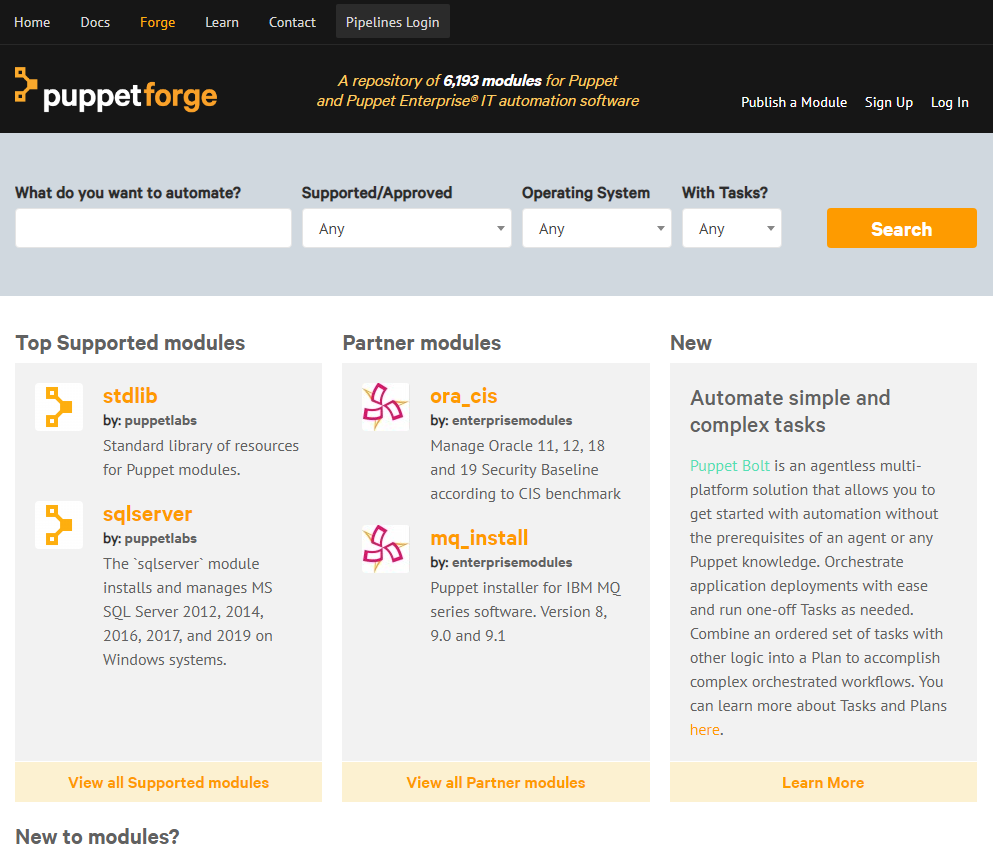Open the sqlserver module's Puppet icon
Viewport: 993px width, 845px height.
[x=59, y=524]
